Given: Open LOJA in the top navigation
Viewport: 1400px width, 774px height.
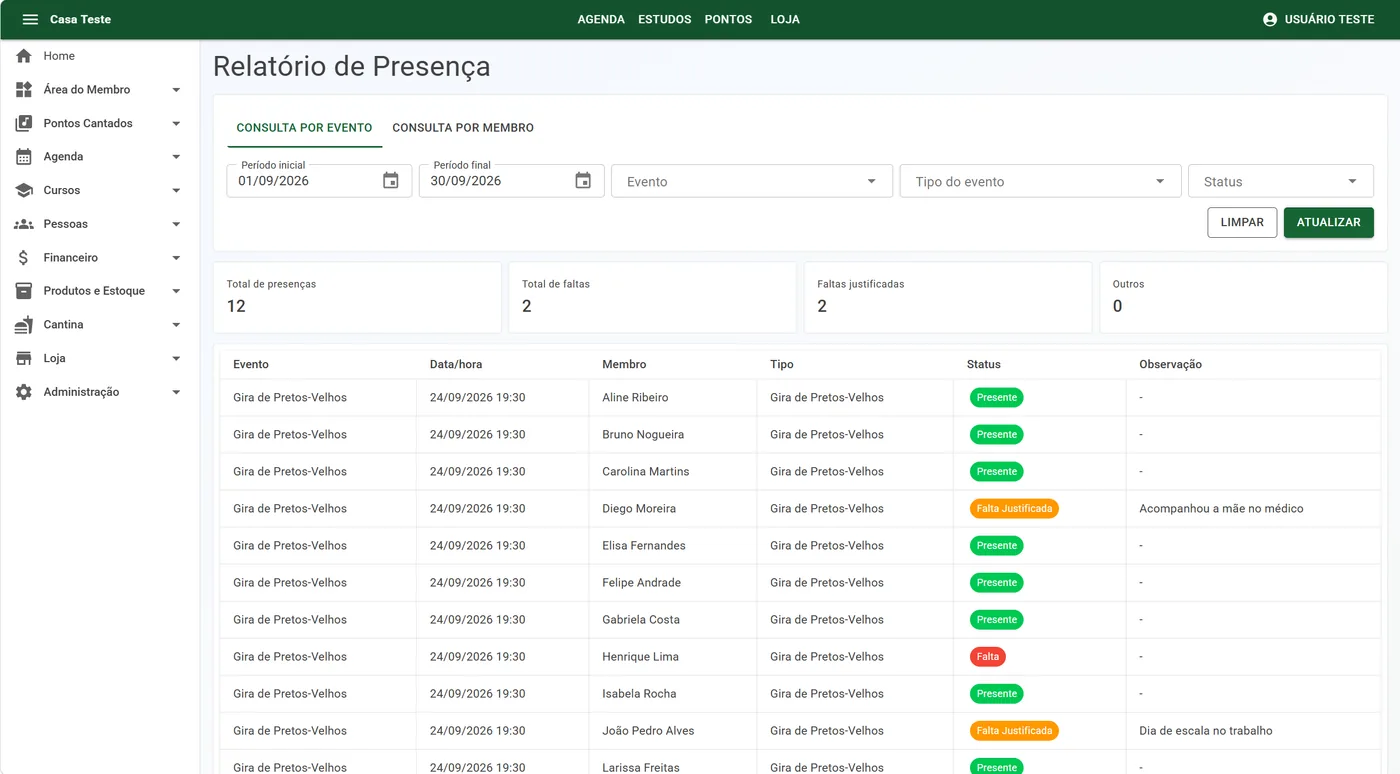Looking at the screenshot, I should coord(785,20).
